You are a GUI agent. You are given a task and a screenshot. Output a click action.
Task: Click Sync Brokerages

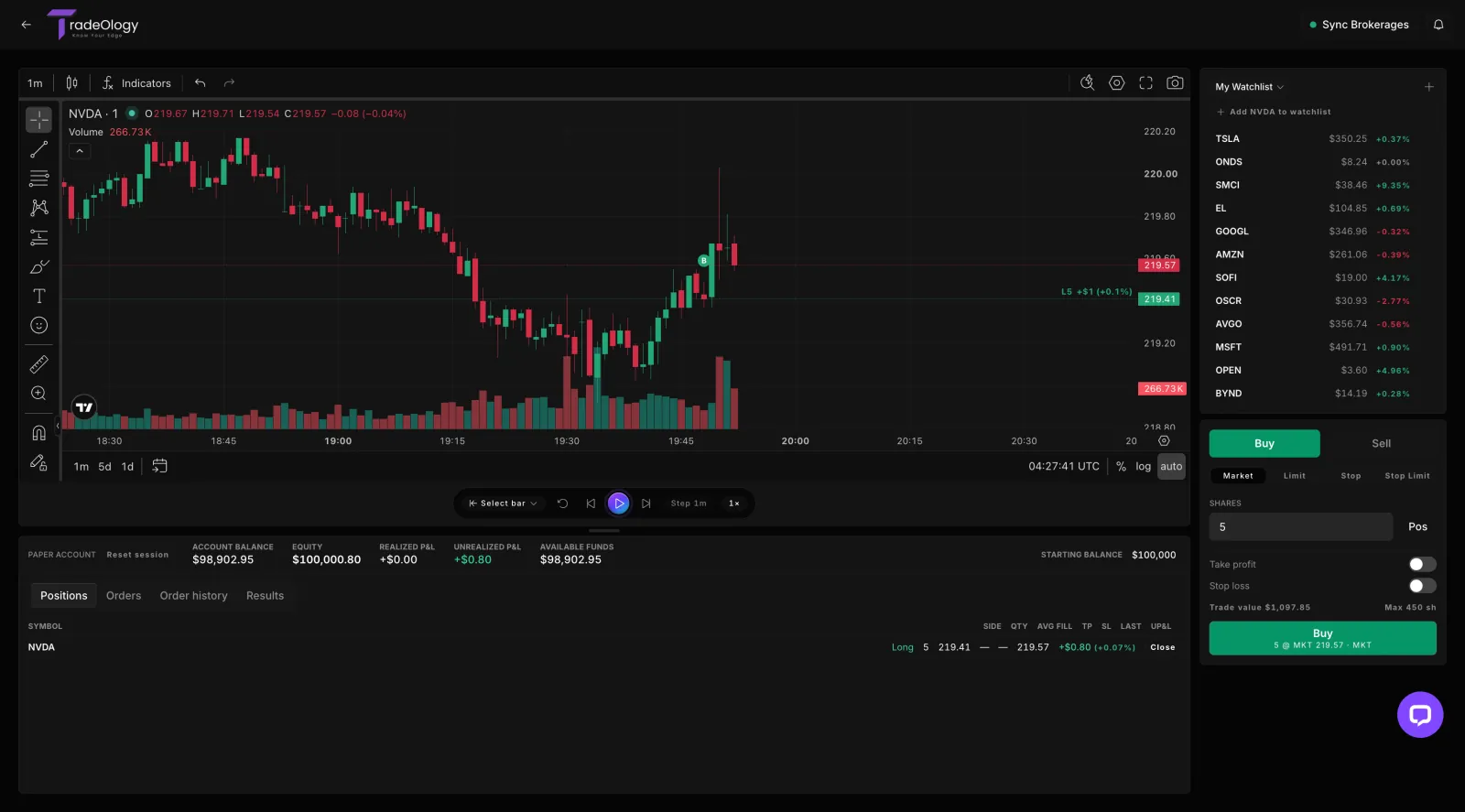[1359, 25]
